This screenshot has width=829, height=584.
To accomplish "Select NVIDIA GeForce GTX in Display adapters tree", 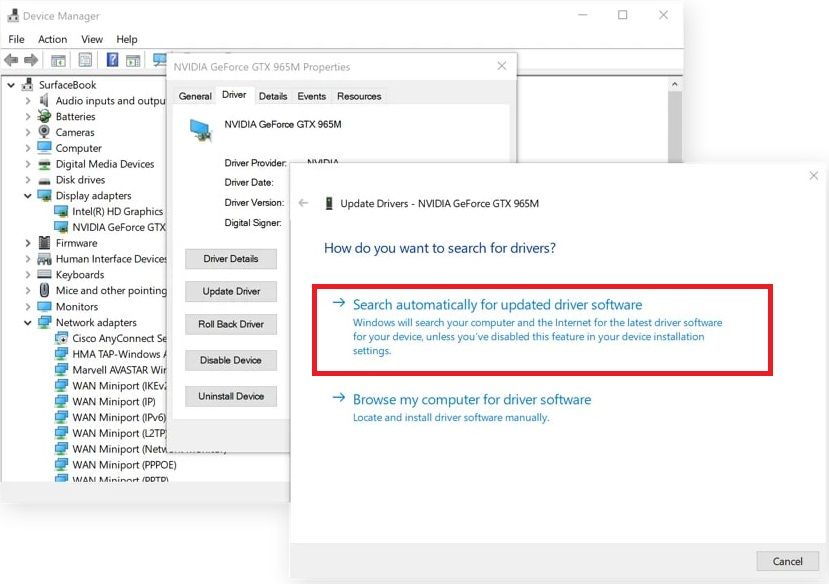I will pos(118,227).
